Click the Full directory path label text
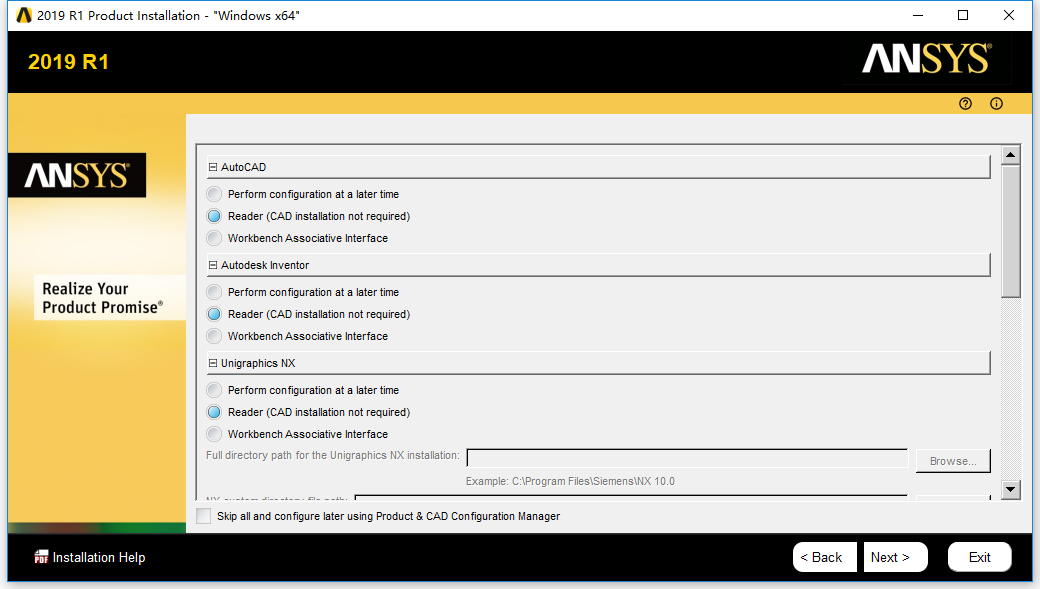This screenshot has height=589, width=1040. pyautogui.click(x=332, y=456)
